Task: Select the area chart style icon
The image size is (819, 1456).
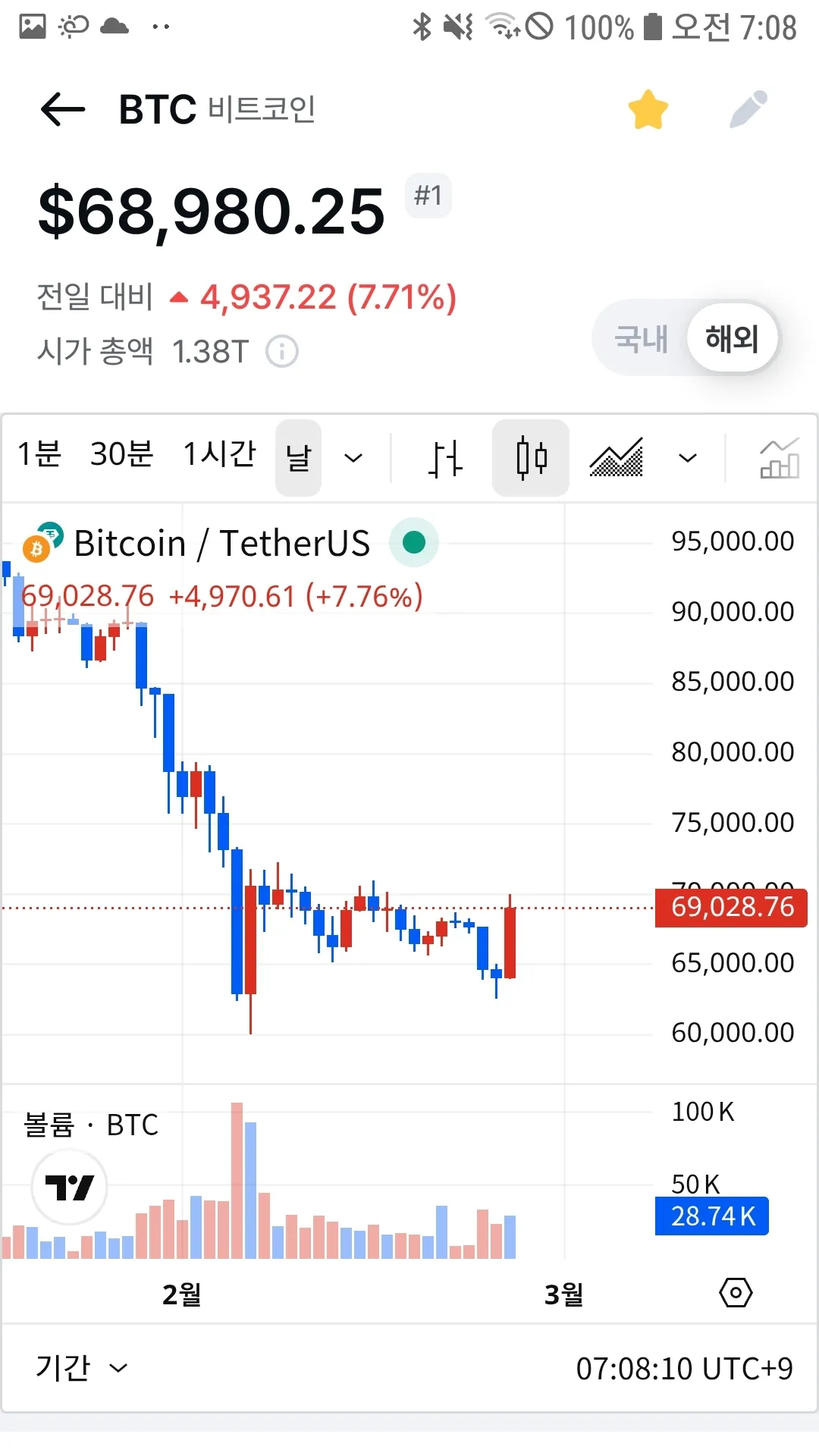Action: [x=617, y=458]
